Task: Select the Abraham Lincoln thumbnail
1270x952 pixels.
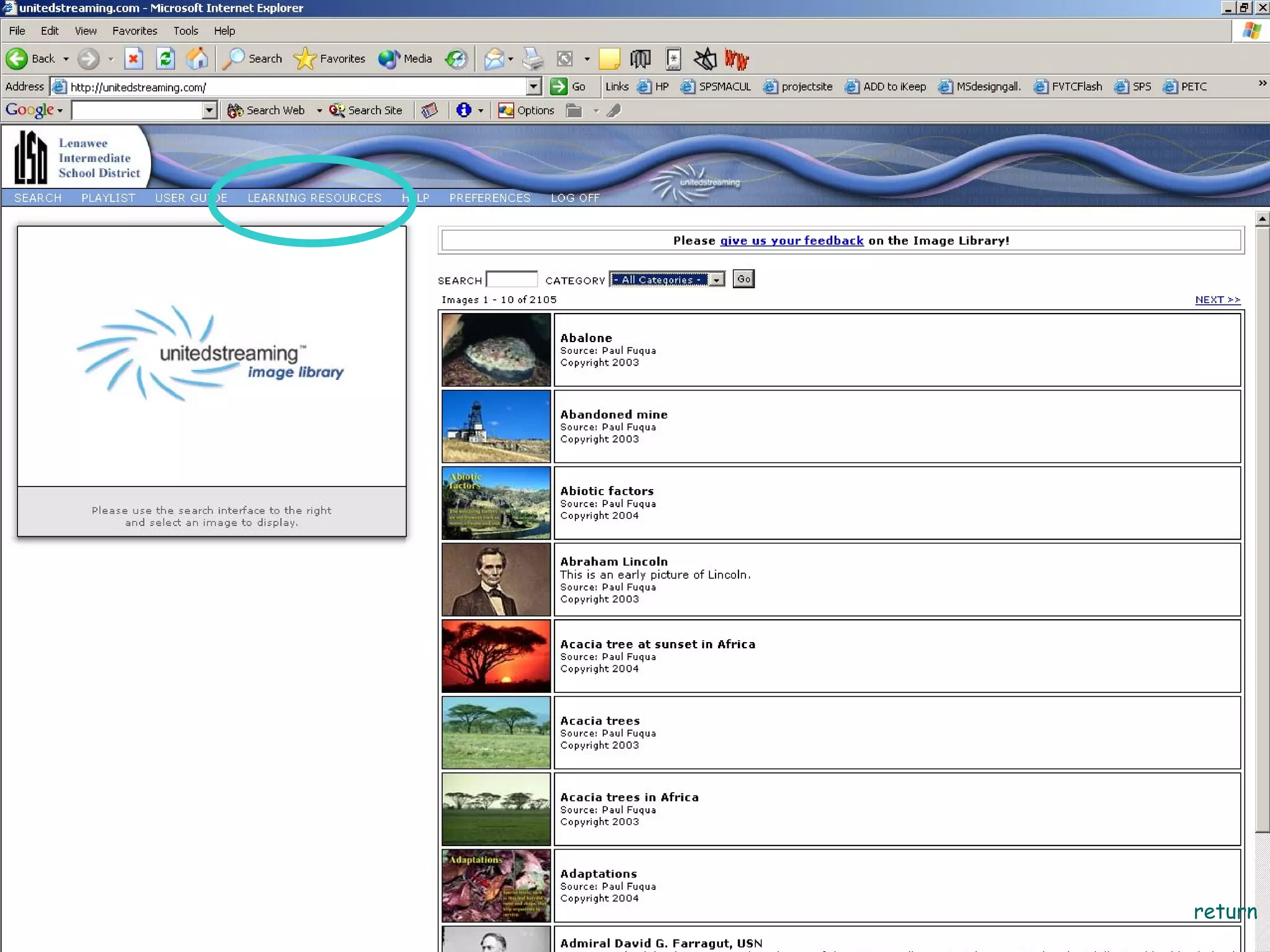Action: pos(495,580)
